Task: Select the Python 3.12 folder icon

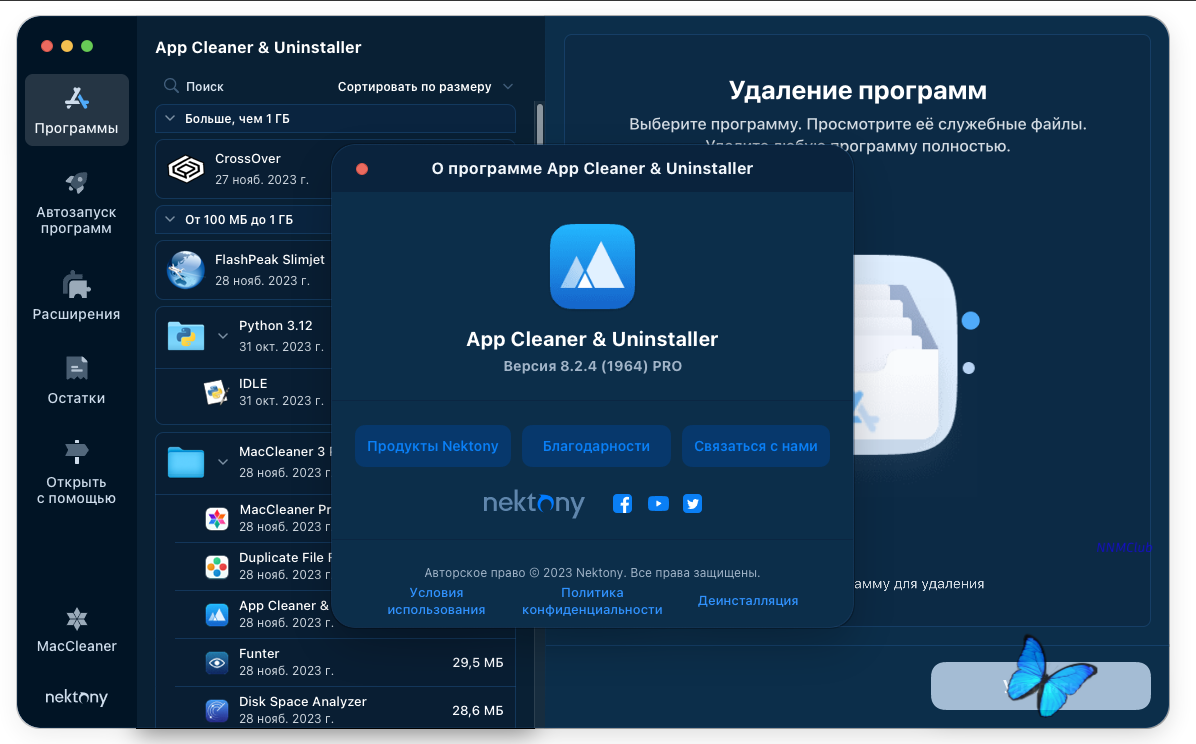Action: 186,336
